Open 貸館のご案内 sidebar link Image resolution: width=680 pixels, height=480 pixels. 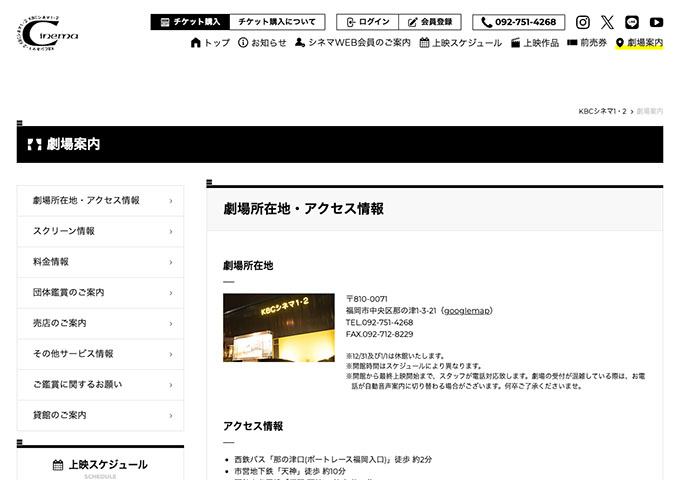coord(100,415)
